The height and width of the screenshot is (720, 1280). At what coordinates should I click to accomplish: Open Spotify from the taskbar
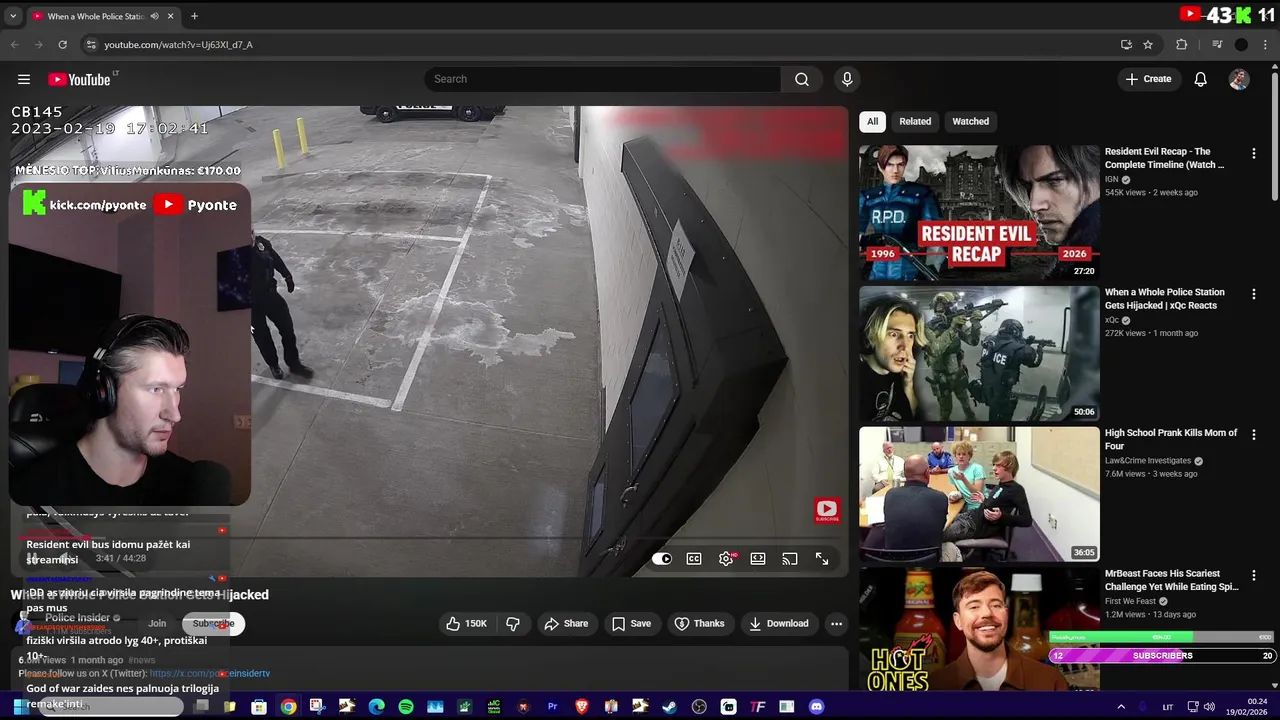pyautogui.click(x=406, y=707)
